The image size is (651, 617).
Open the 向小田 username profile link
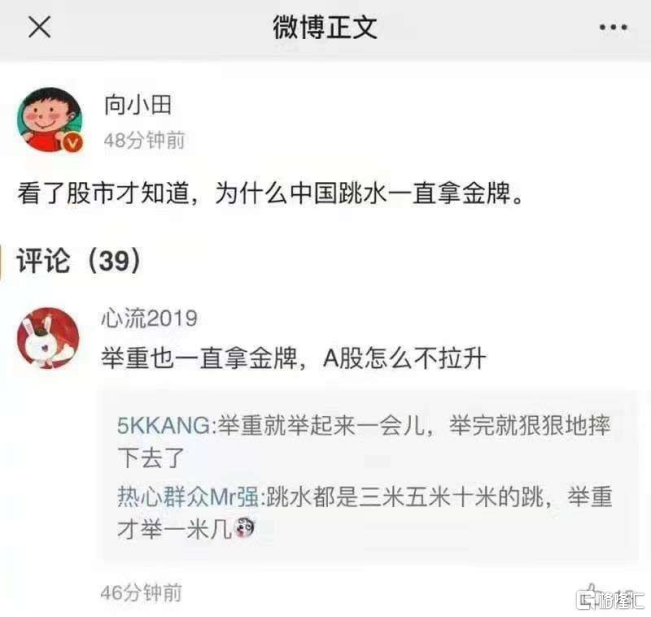(138, 104)
